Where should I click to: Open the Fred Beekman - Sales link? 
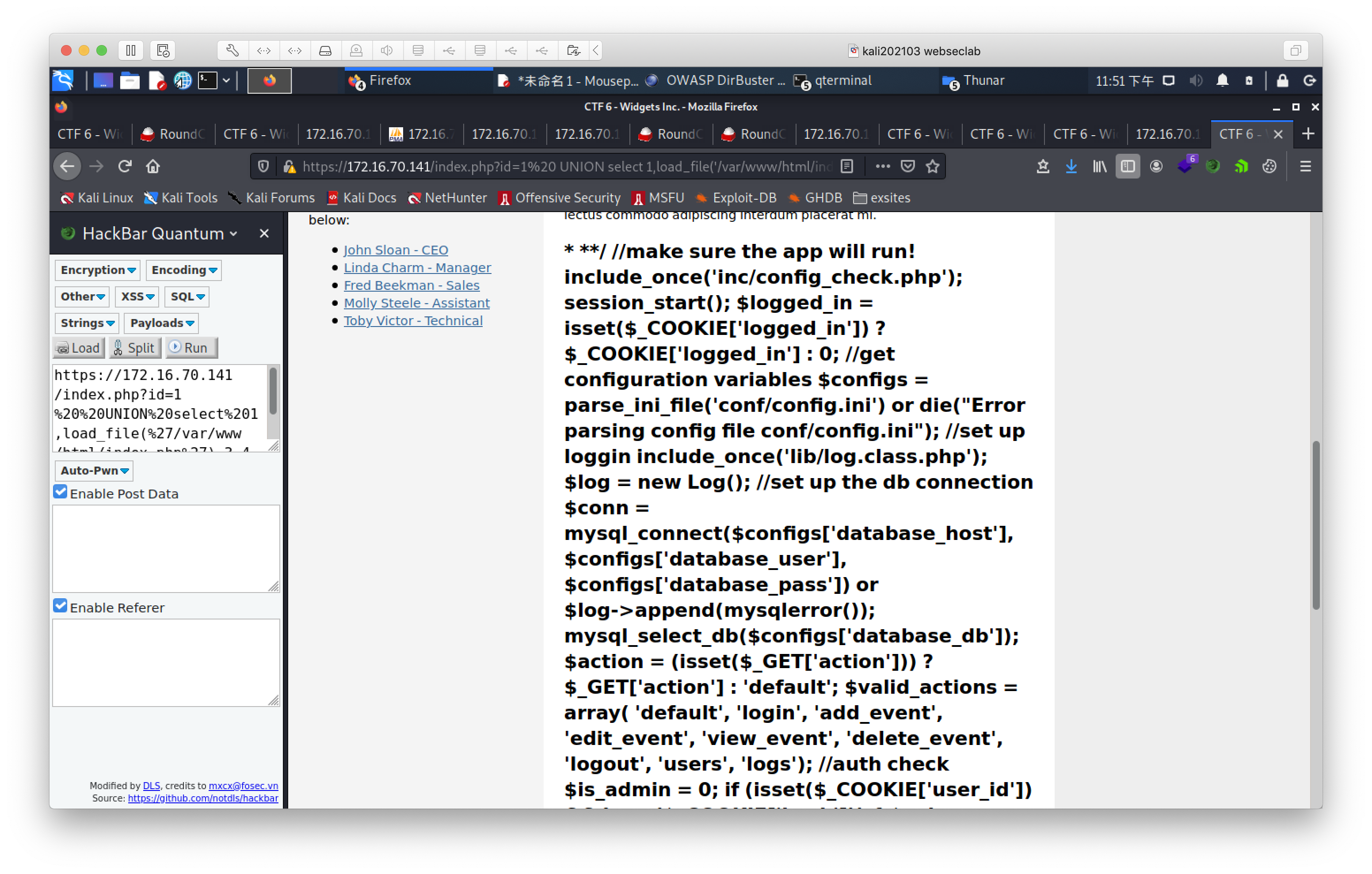(412, 285)
